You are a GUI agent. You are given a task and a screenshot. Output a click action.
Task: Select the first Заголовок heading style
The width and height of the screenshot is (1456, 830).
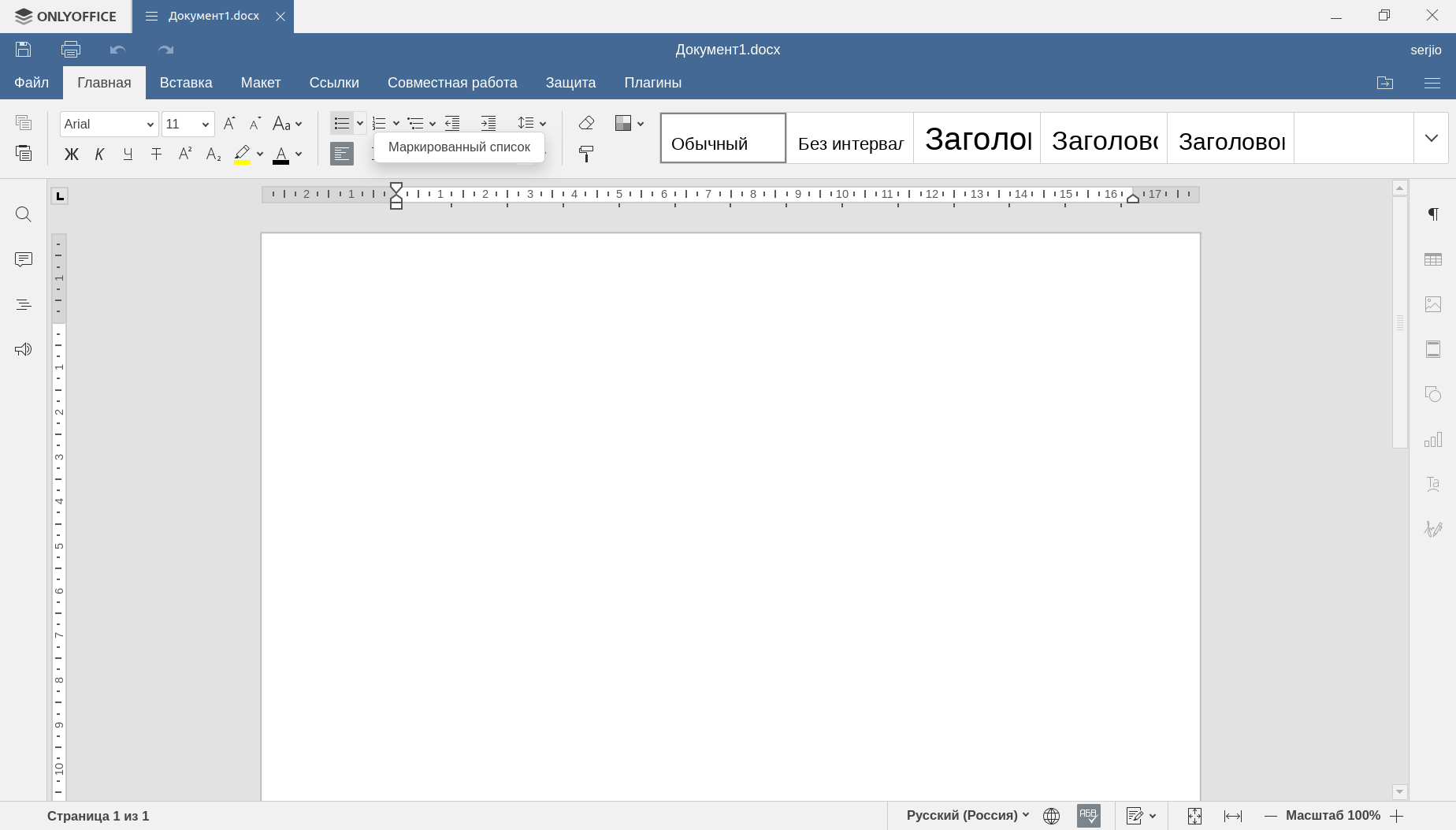[977, 138]
